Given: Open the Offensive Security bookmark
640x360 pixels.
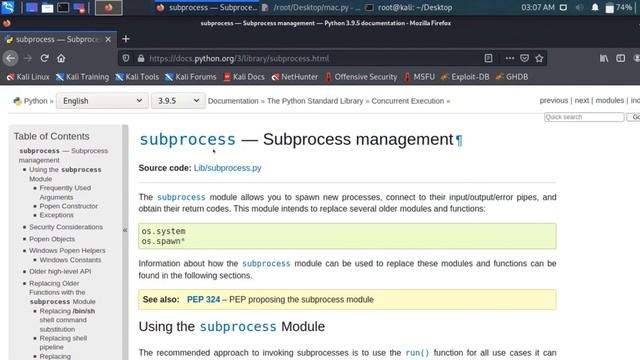Looking at the screenshot, I should coord(361,77).
